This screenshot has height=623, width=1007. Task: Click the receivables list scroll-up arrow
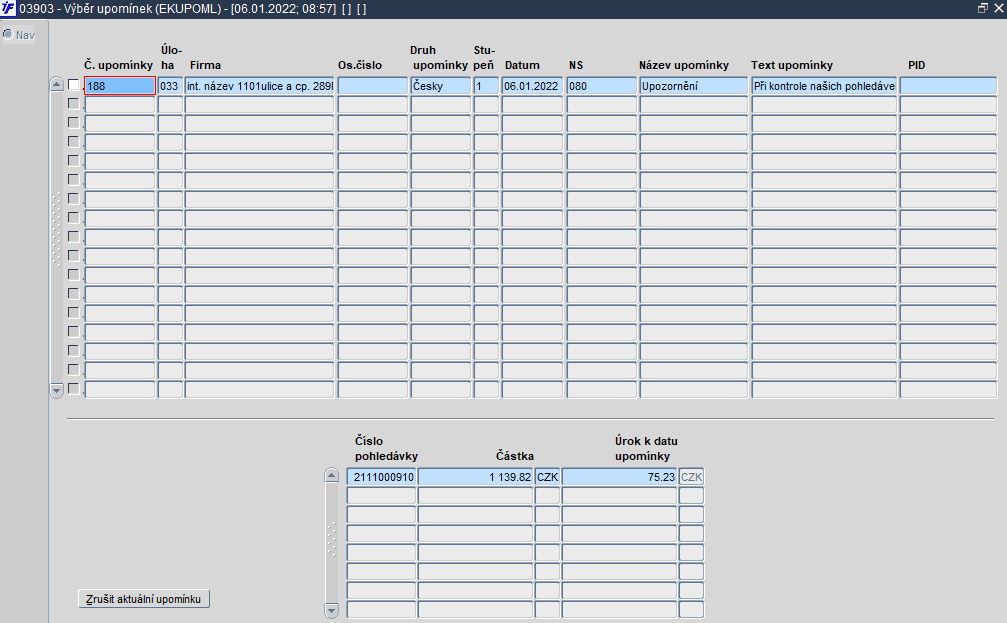pyautogui.click(x=331, y=476)
